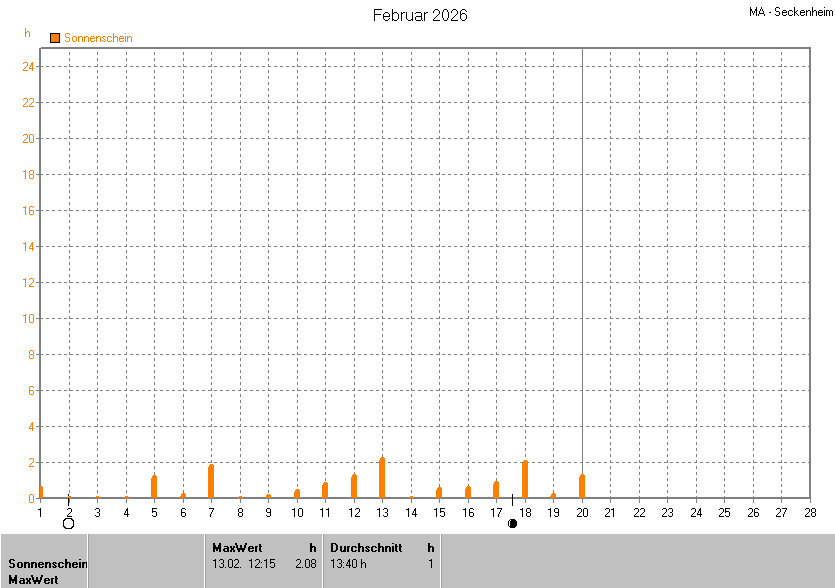Select the Durchschnitt column header

pos(366,547)
